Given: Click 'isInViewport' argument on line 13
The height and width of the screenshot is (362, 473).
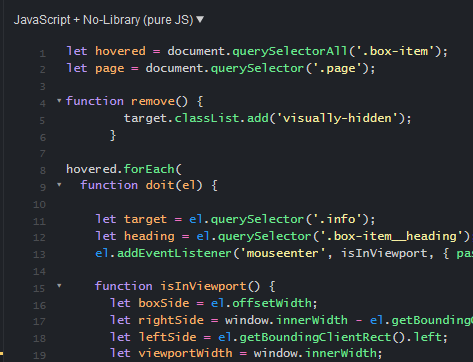Looking at the screenshot, I should [384, 253].
